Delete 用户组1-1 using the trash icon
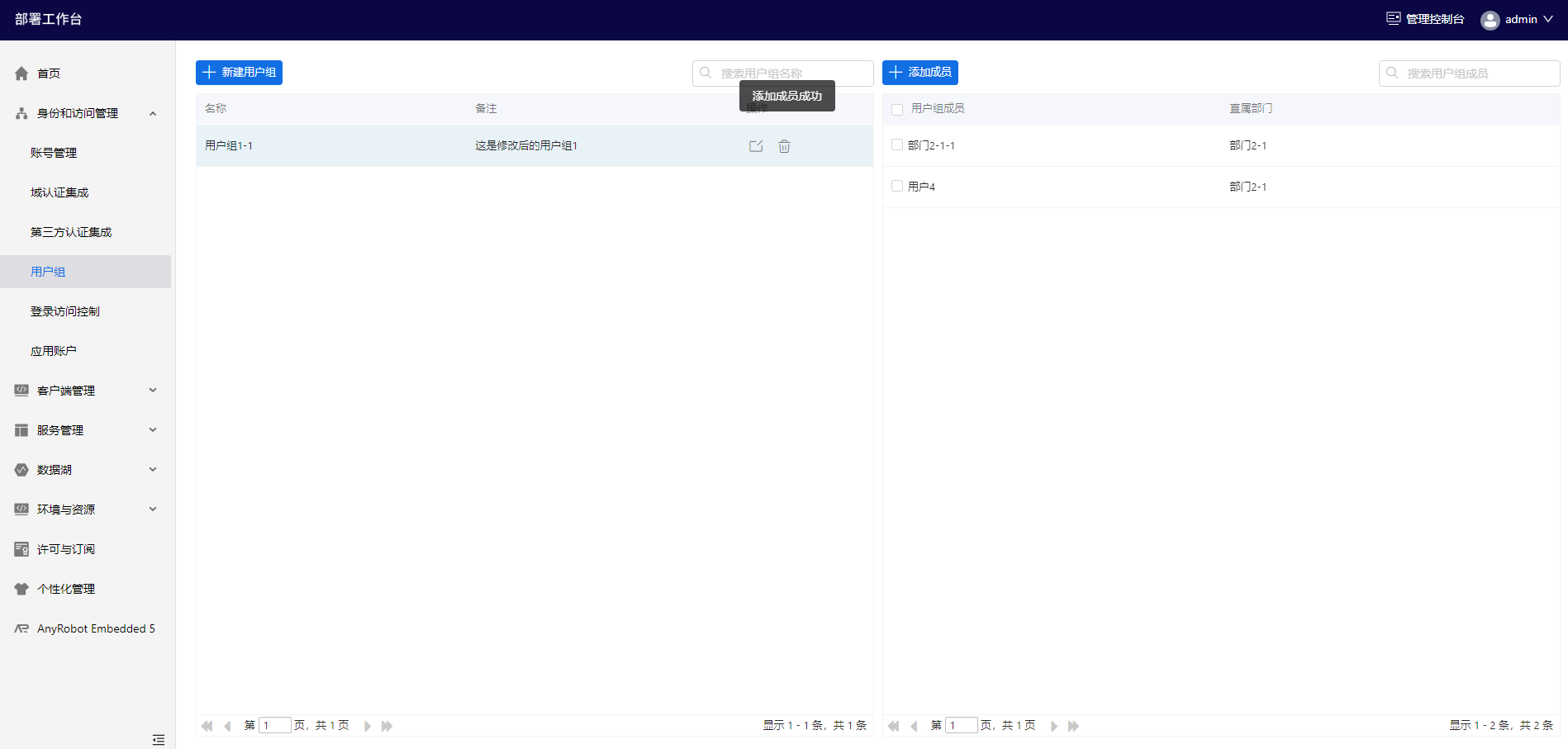1568x749 pixels. pos(784,146)
